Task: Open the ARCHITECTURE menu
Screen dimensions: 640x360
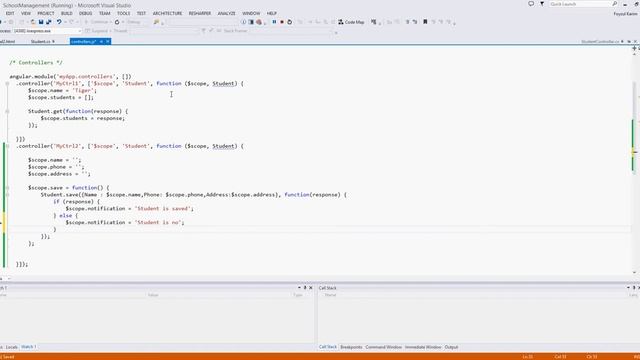Action: (x=167, y=13)
